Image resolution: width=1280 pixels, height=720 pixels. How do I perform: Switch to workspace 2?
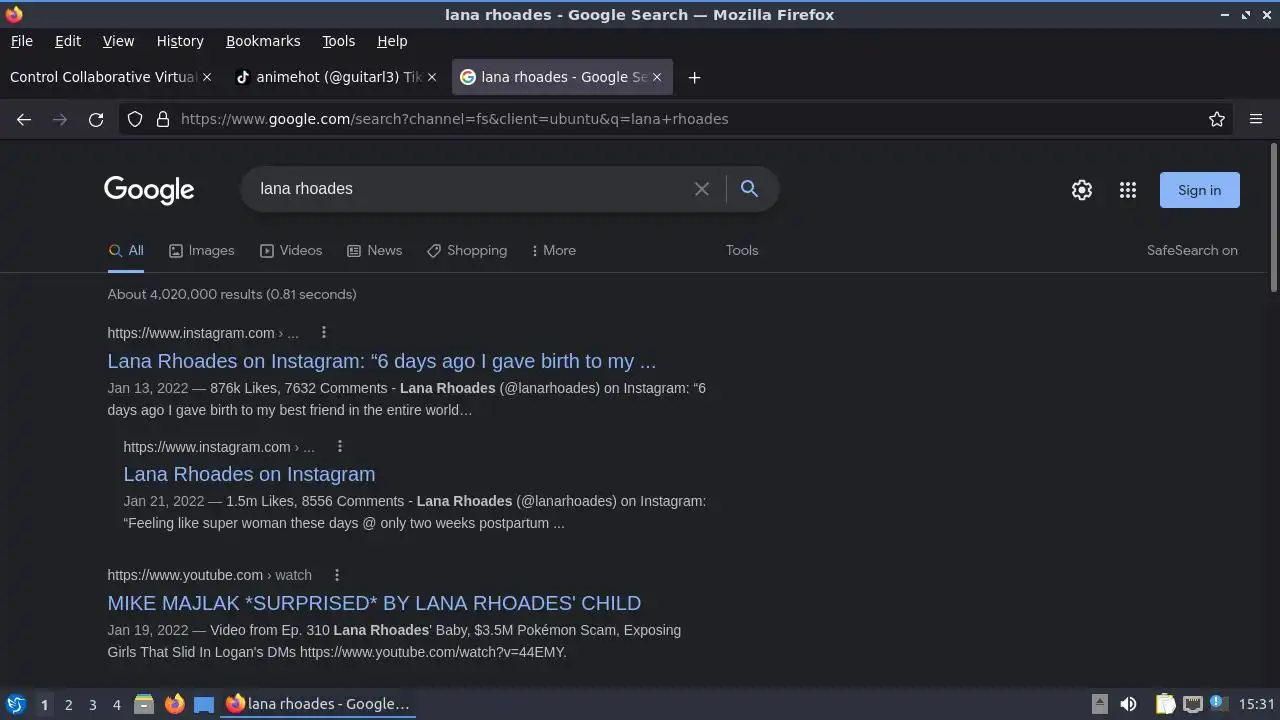coord(68,705)
